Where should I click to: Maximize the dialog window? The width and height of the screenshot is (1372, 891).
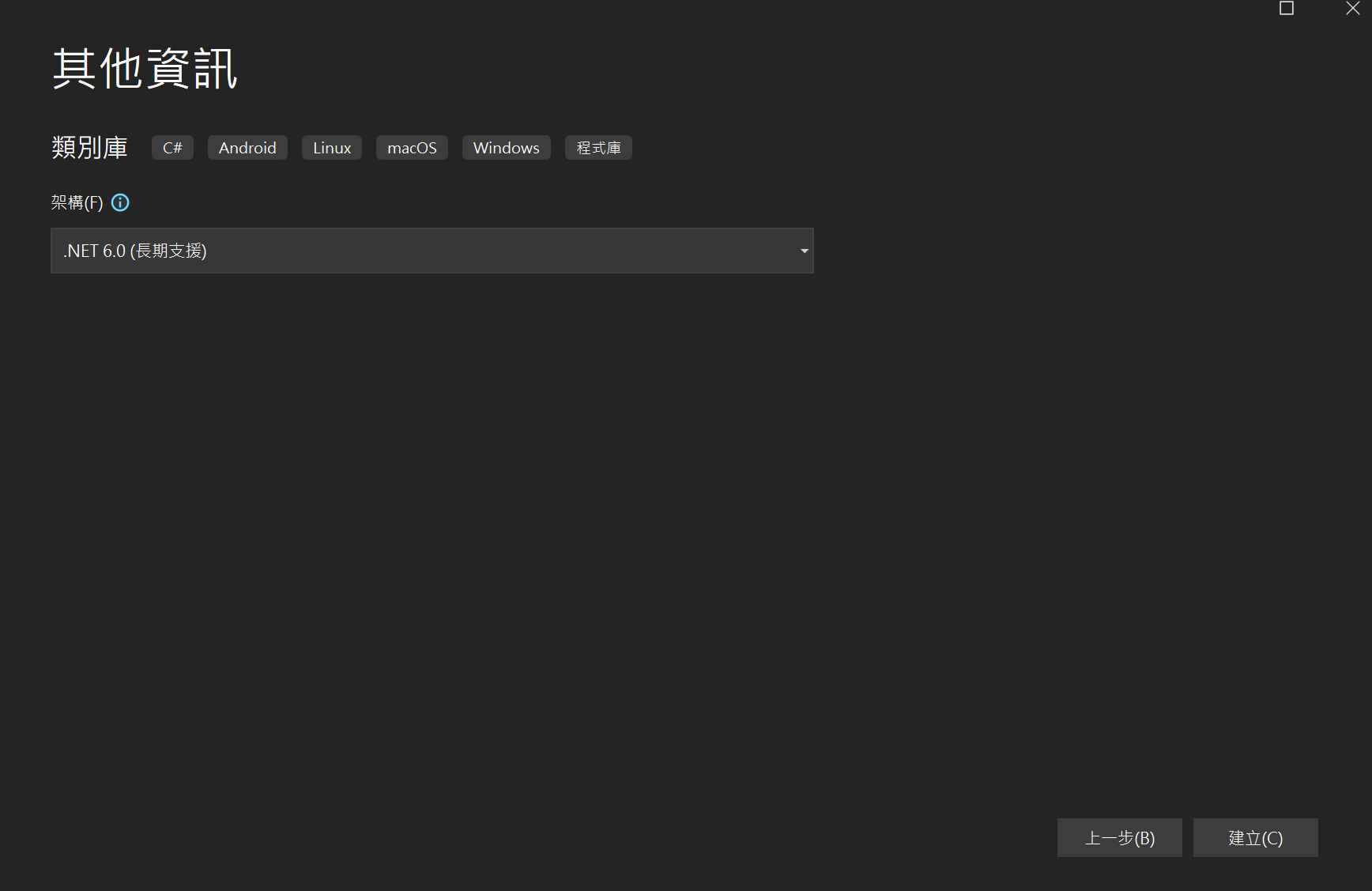click(1287, 9)
